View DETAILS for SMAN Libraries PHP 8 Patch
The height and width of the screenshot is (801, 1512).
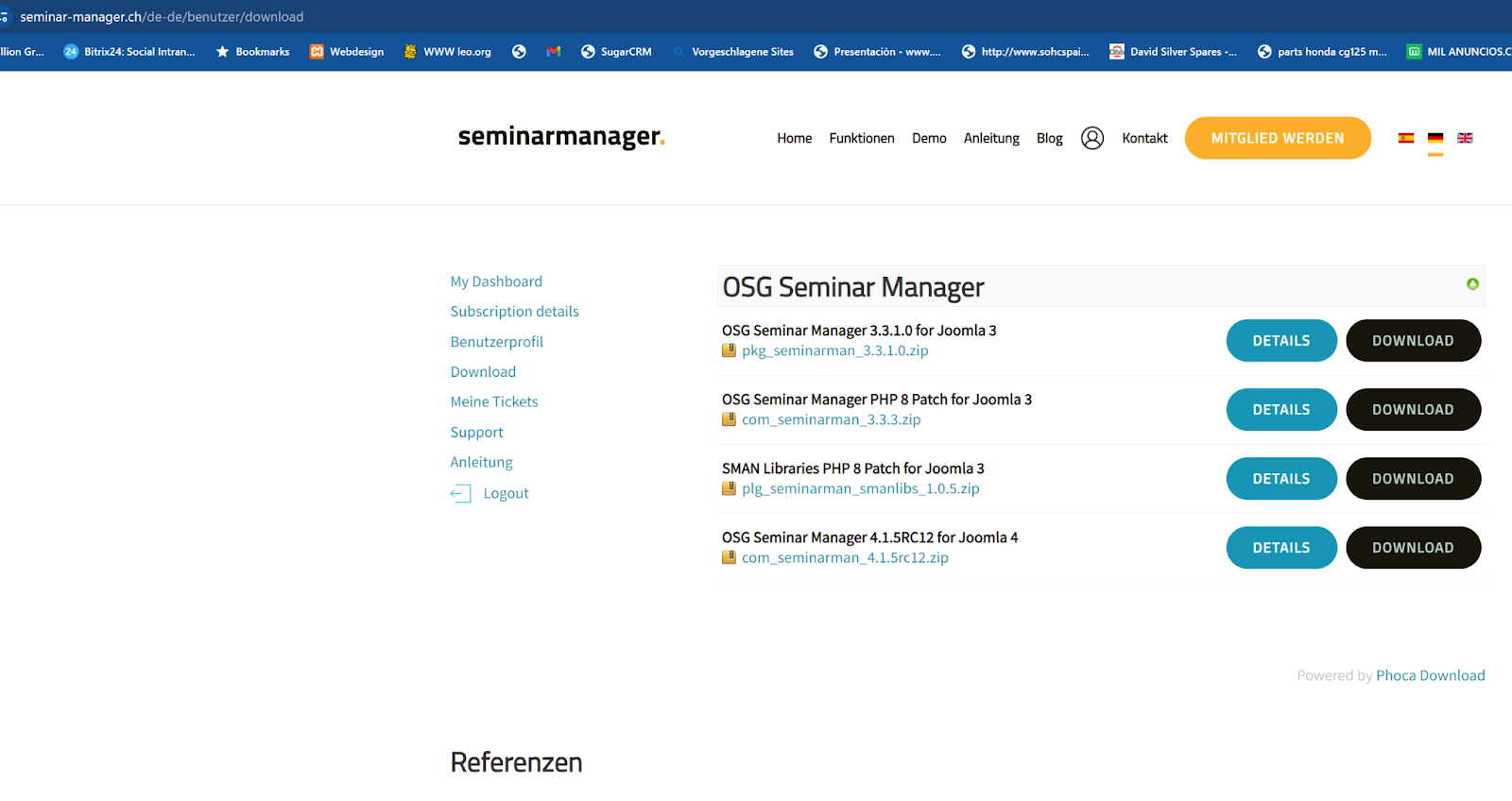point(1281,479)
